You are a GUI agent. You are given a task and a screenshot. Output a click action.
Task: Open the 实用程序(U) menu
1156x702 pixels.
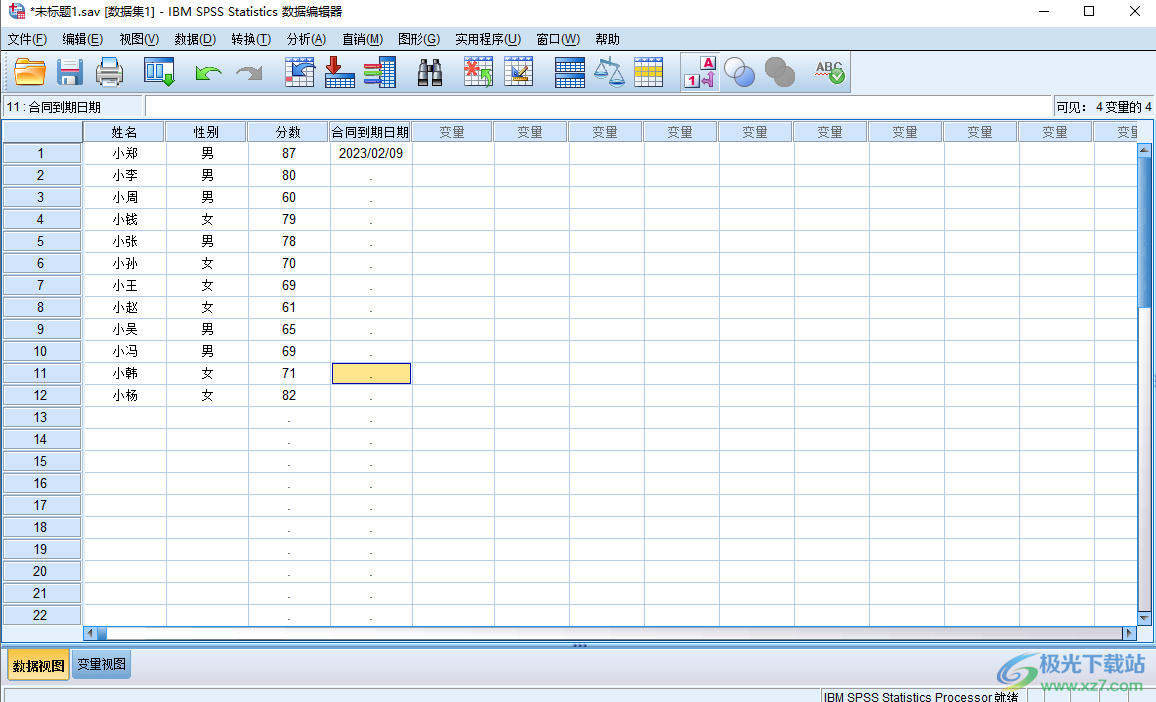[487, 39]
